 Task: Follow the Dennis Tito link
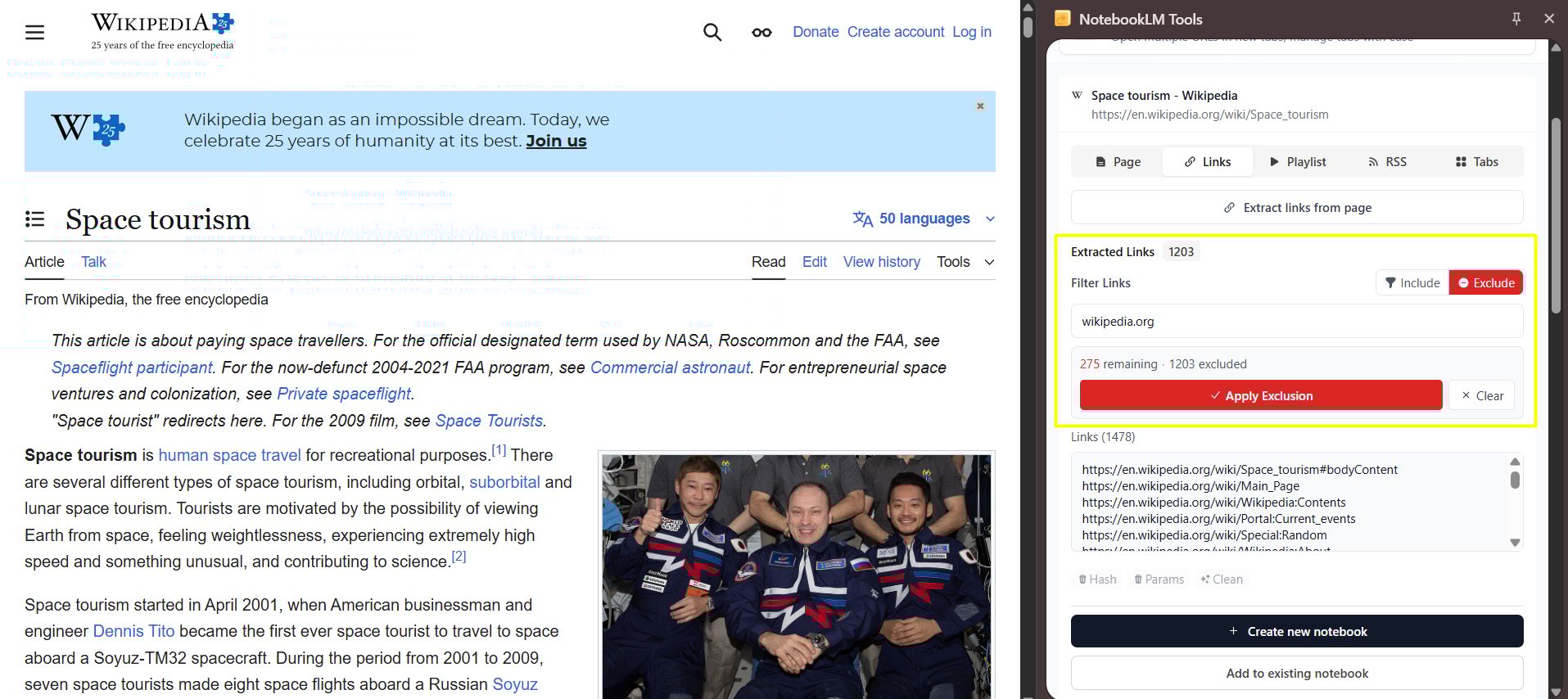click(133, 631)
